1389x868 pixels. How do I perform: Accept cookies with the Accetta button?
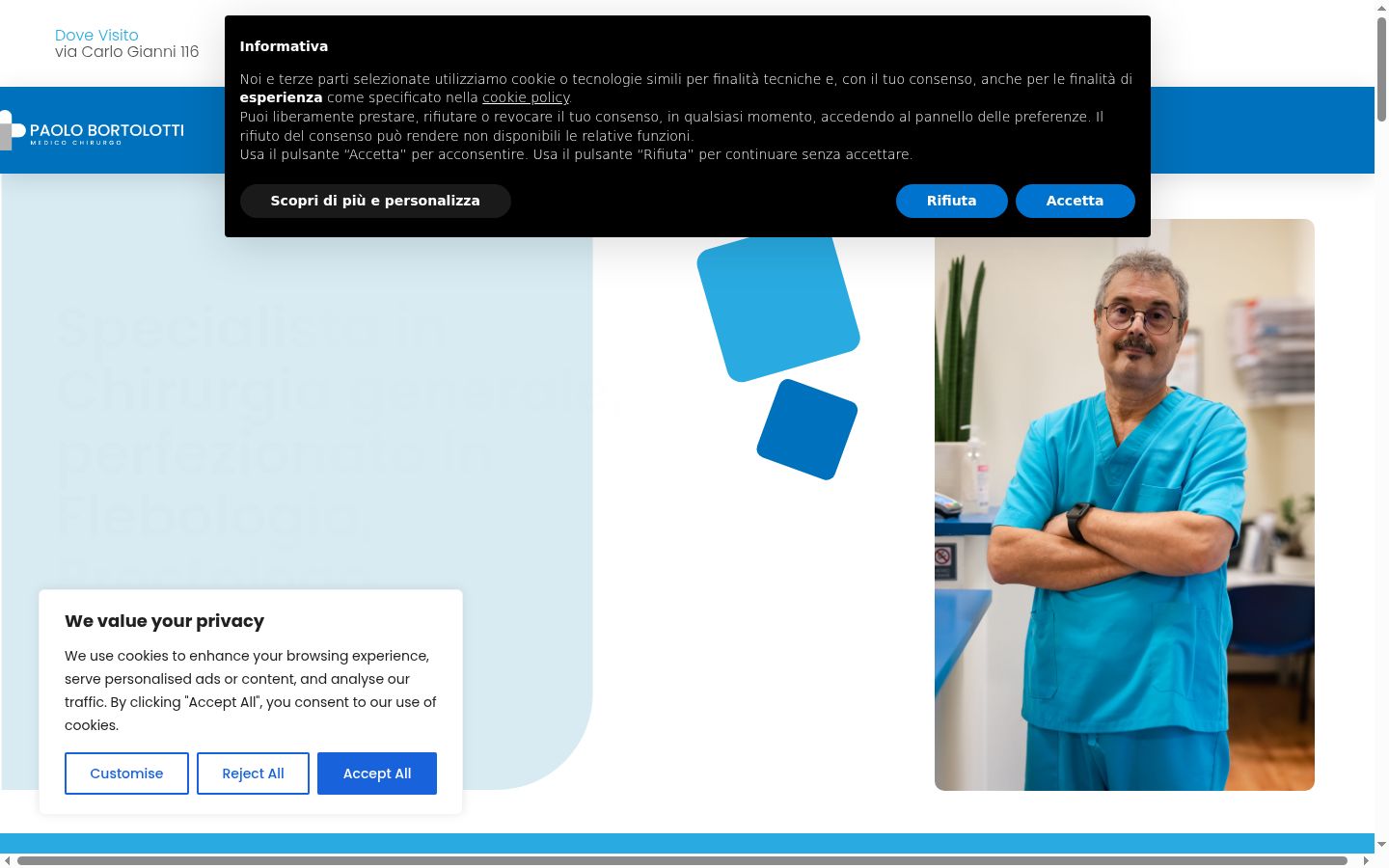(x=1075, y=201)
